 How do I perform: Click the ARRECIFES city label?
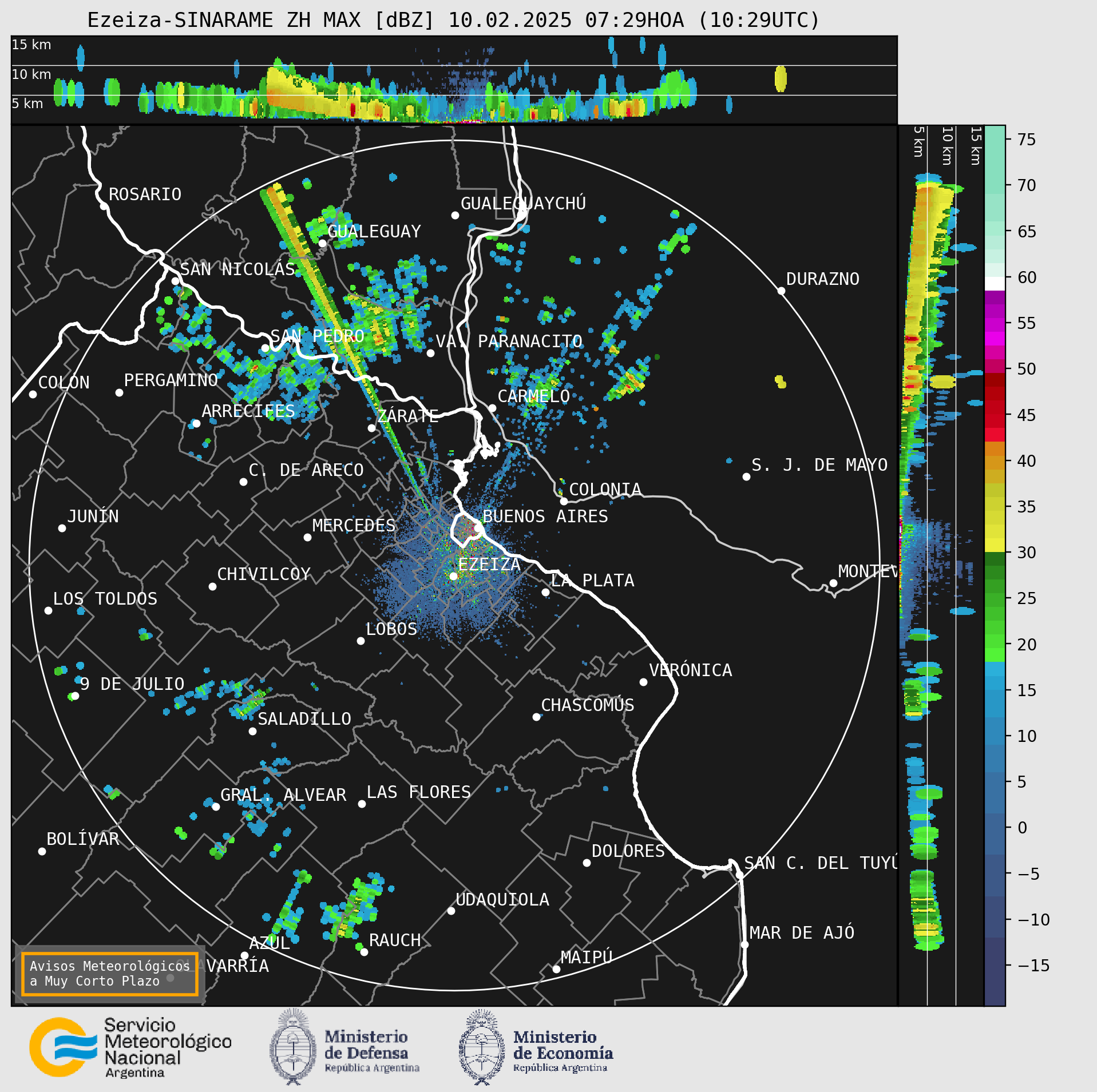pyautogui.click(x=248, y=411)
